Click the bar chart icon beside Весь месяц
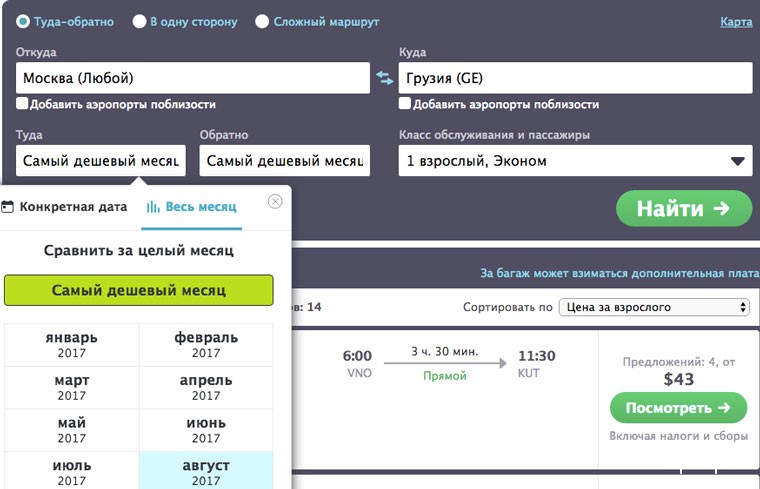Image resolution: width=760 pixels, height=489 pixels. coord(153,207)
